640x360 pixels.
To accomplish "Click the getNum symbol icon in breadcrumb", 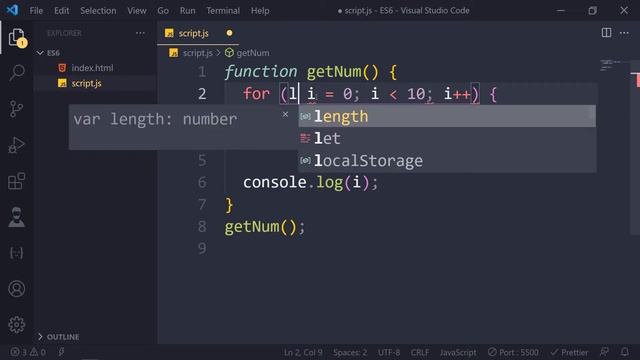I will pyautogui.click(x=229, y=53).
